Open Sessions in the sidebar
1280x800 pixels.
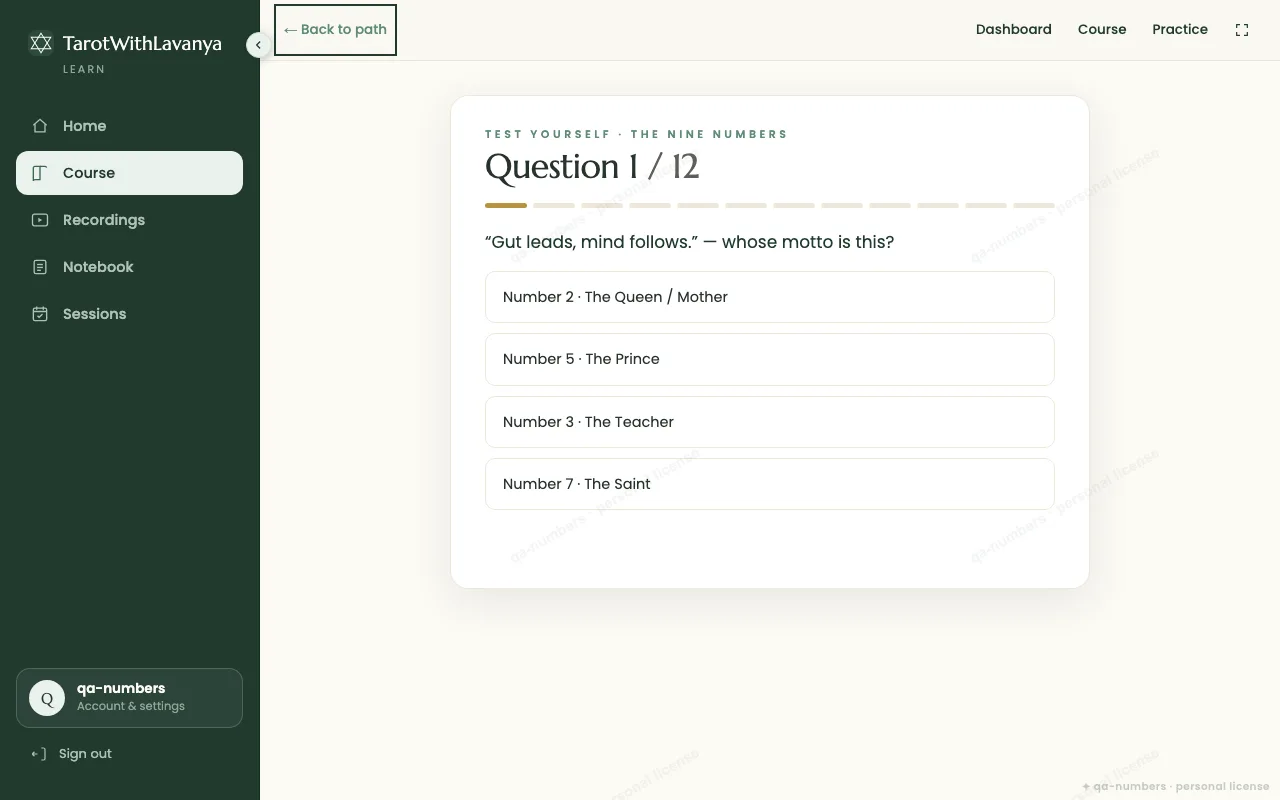click(x=129, y=314)
